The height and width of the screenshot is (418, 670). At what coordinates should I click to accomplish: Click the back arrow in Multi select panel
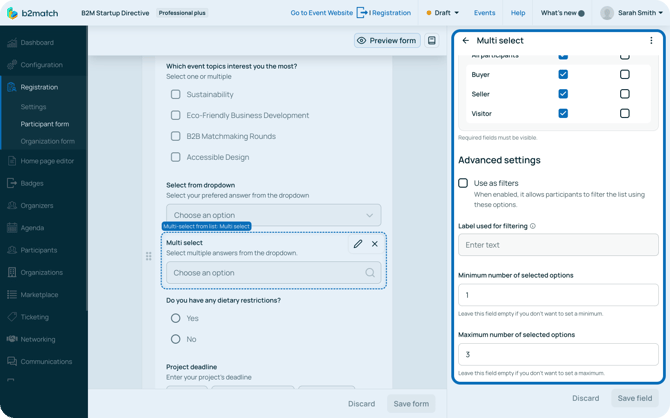pyautogui.click(x=466, y=41)
